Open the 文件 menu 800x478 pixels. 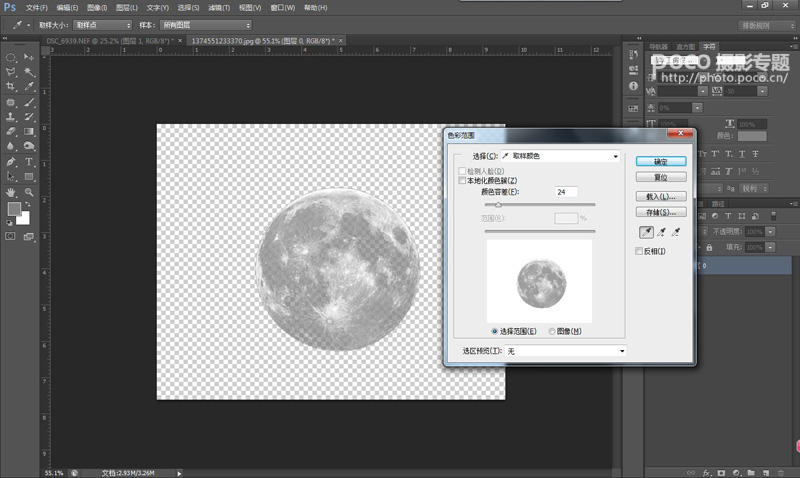coord(37,8)
